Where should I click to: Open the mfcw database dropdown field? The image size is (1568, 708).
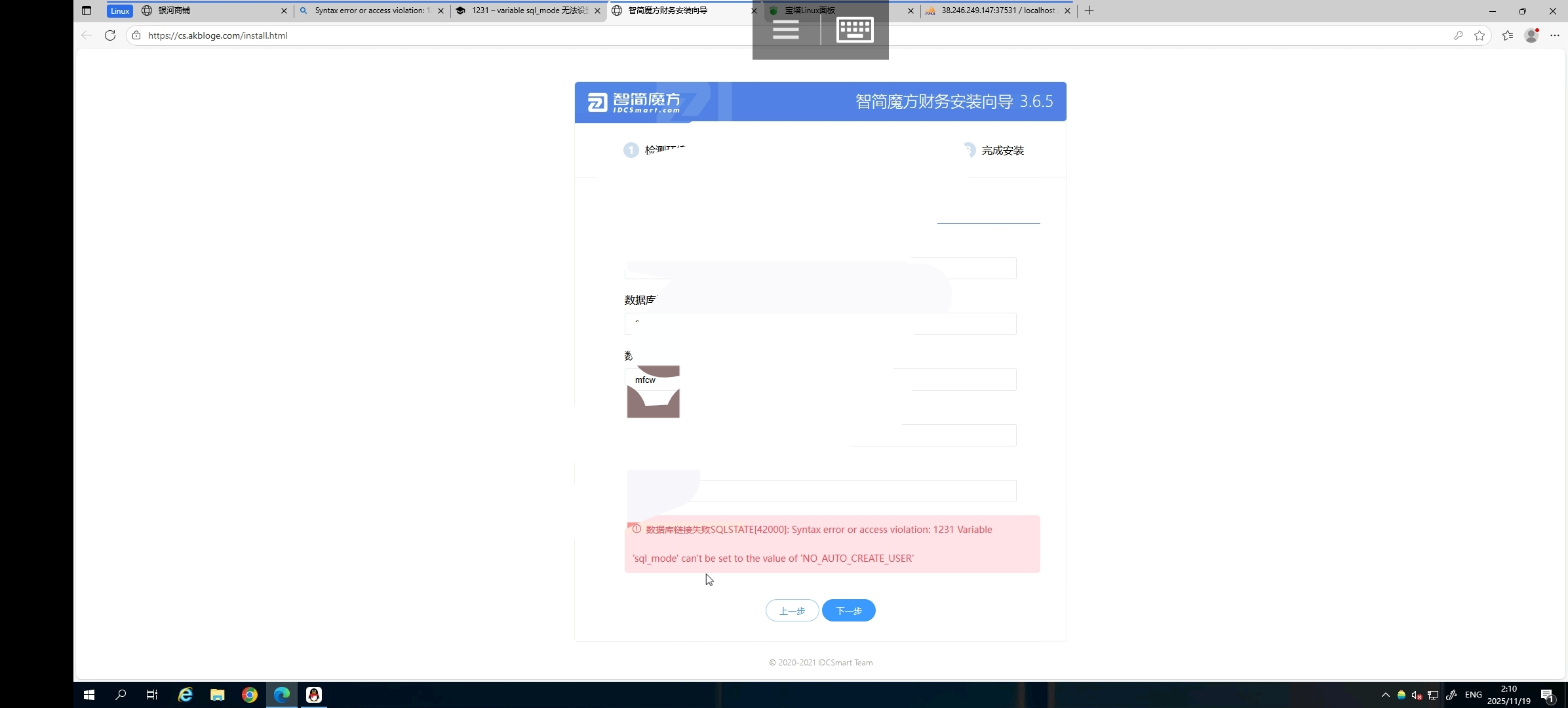tap(819, 380)
